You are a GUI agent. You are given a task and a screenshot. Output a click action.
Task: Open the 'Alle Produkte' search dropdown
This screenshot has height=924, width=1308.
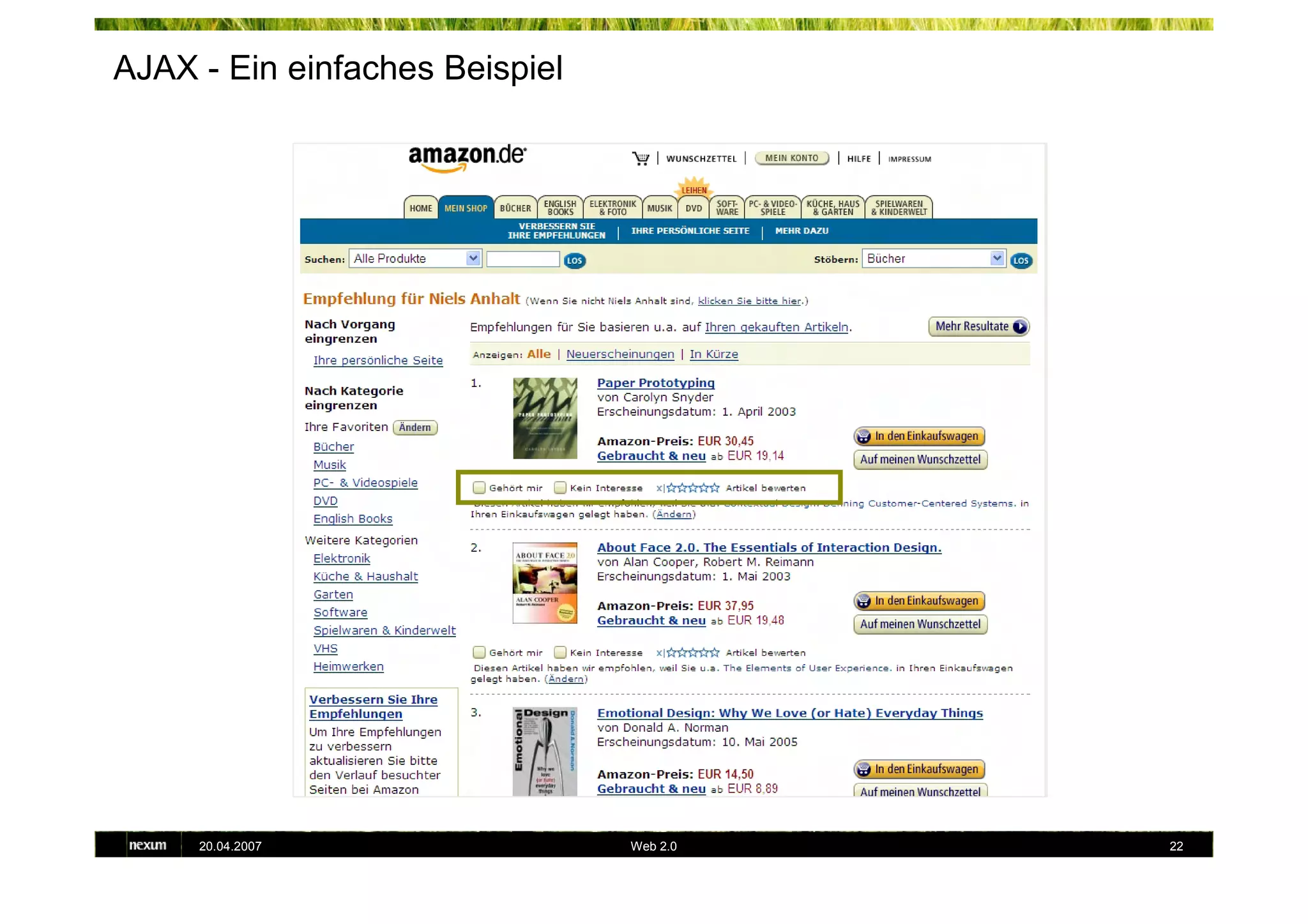[x=415, y=259]
